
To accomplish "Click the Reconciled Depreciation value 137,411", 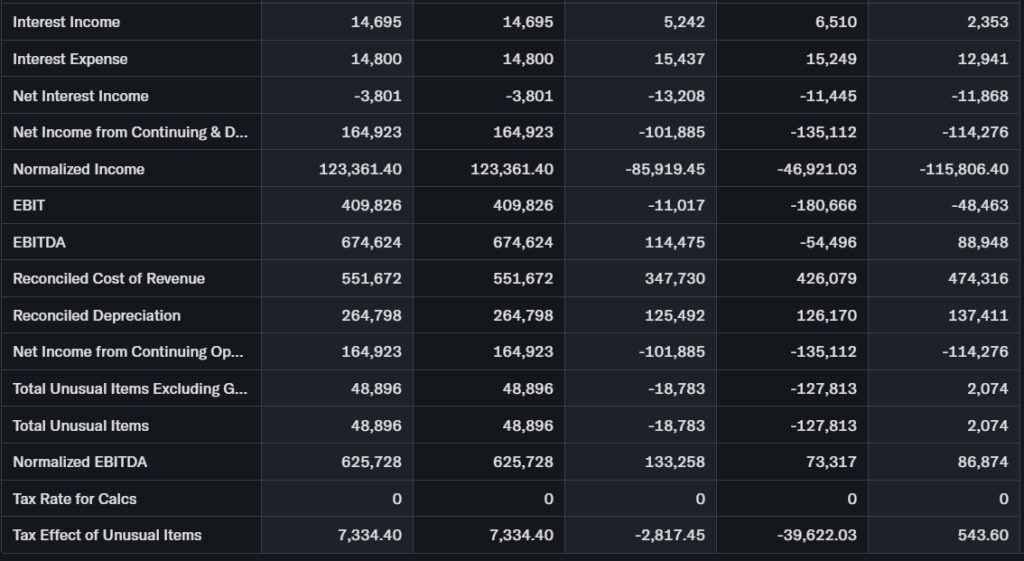I will coord(980,315).
